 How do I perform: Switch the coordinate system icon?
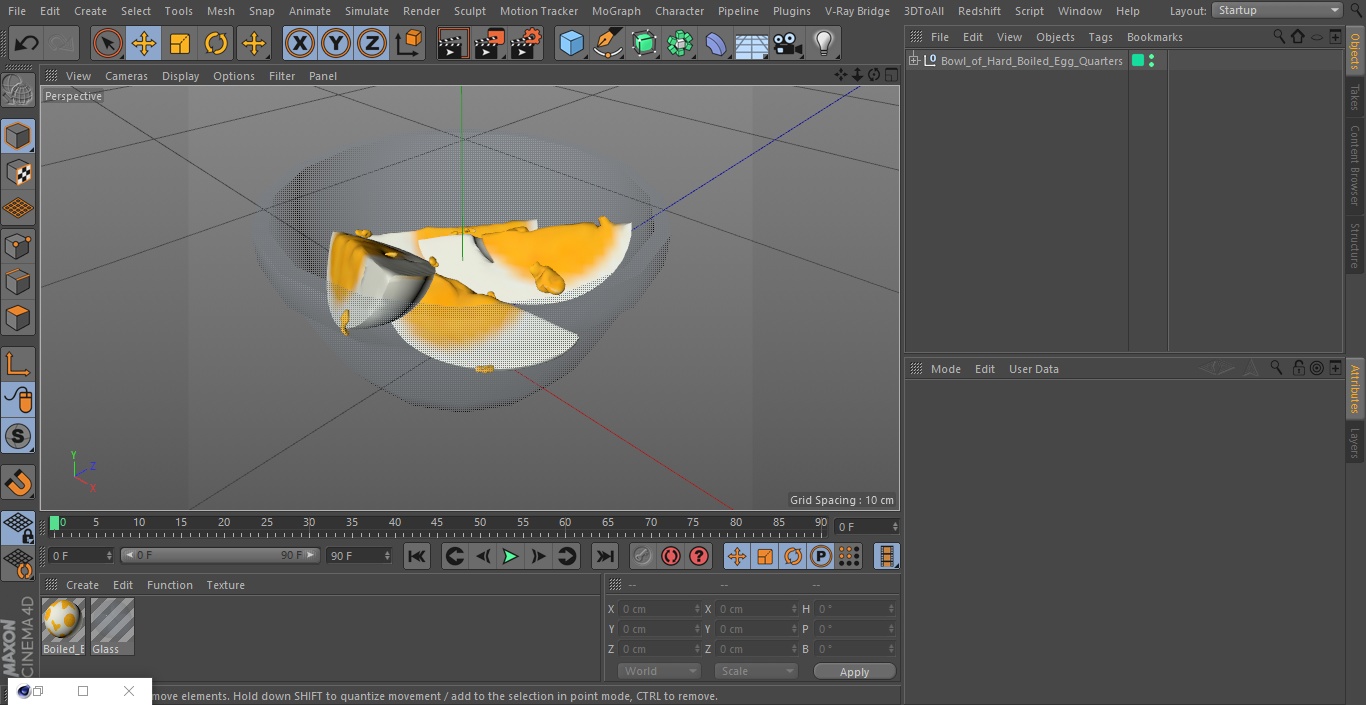pos(409,43)
